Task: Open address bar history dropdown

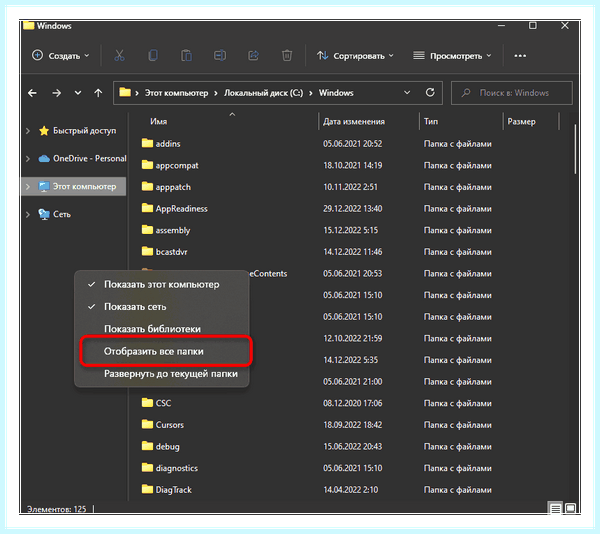Action: point(407,93)
